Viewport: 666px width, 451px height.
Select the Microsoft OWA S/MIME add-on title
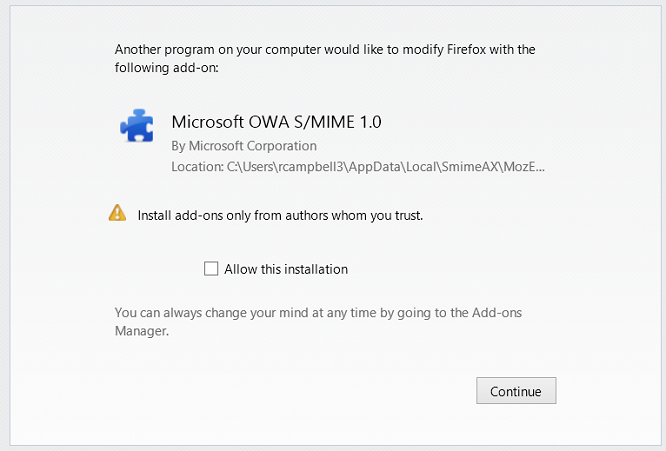[x=277, y=122]
